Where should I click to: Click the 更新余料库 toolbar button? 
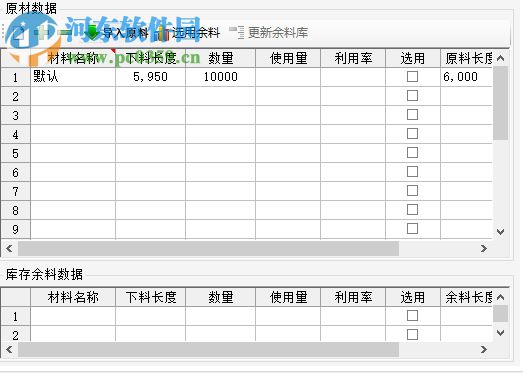tap(269, 33)
